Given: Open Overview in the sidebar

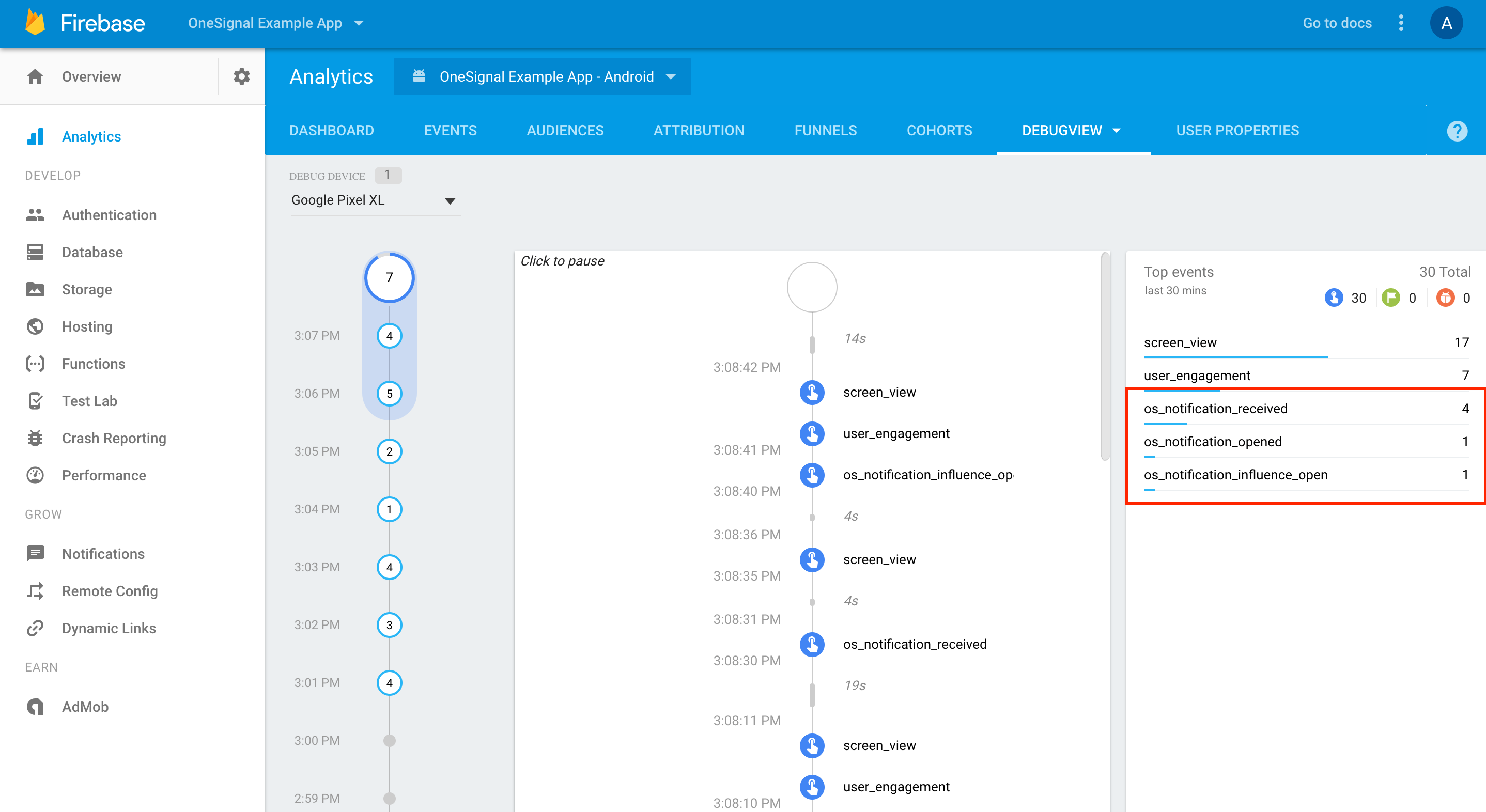Looking at the screenshot, I should (x=91, y=76).
